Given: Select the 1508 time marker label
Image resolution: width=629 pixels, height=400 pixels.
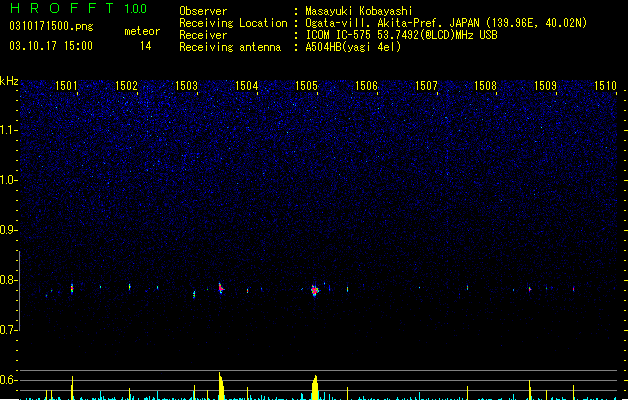Looking at the screenshot, I should click(x=485, y=86).
